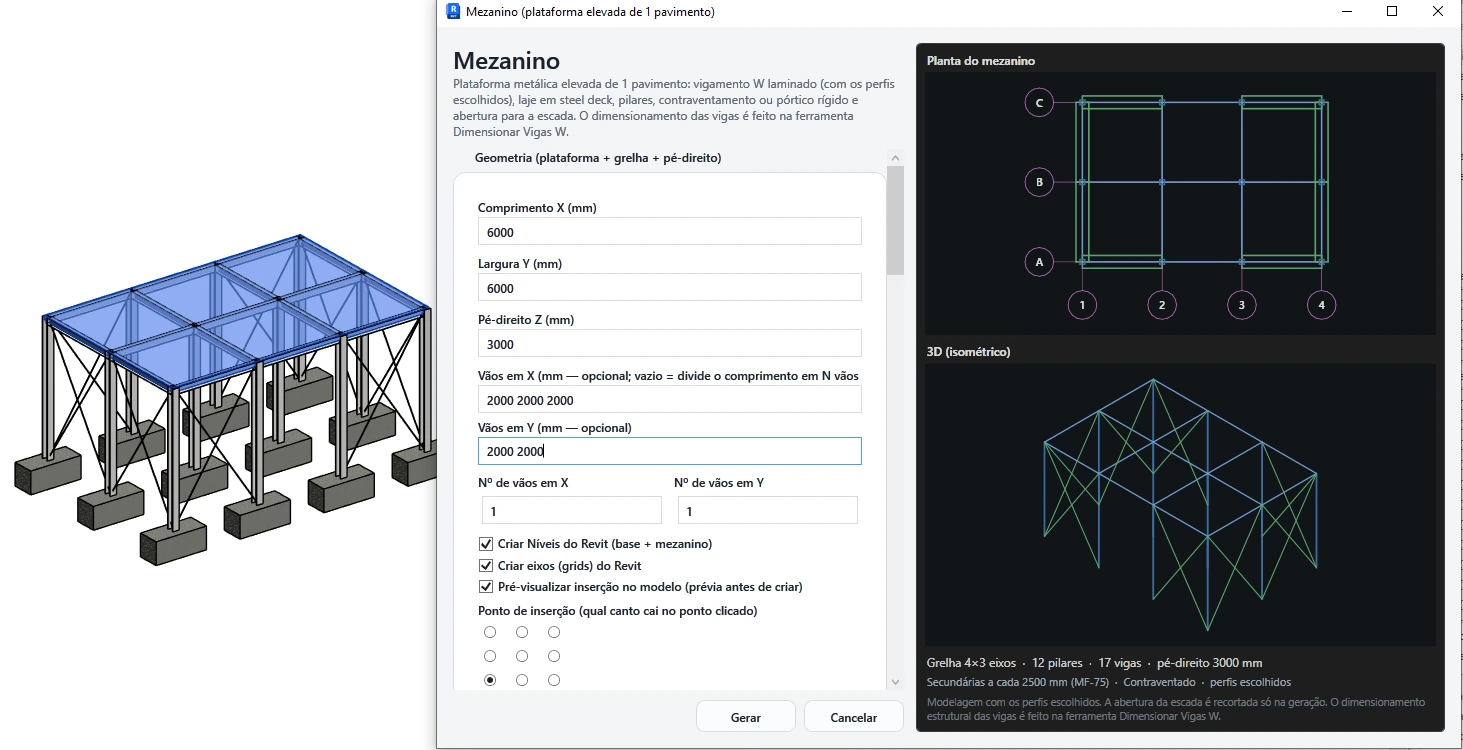The image size is (1463, 750).
Task: Select the top-center insertion point radio button
Action: (522, 632)
